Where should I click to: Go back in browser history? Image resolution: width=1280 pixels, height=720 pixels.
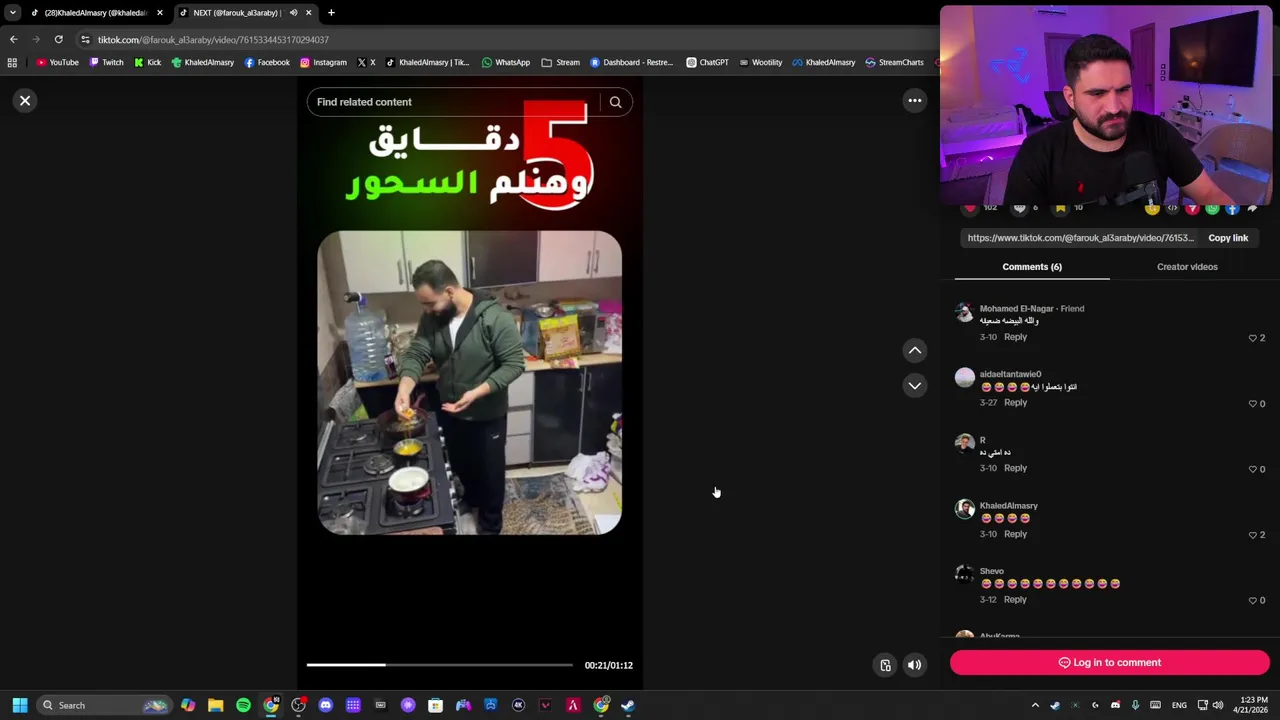click(x=13, y=40)
